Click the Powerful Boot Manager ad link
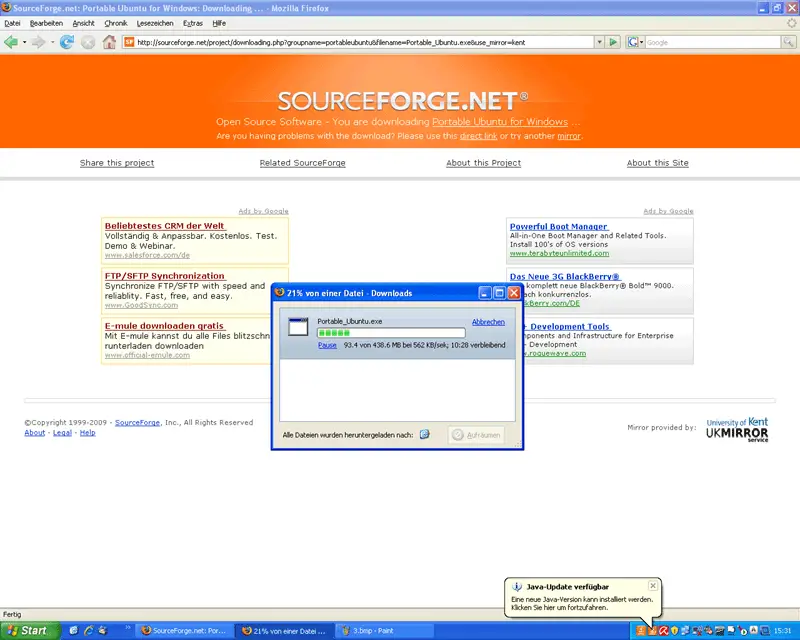800x640 pixels. point(559,226)
